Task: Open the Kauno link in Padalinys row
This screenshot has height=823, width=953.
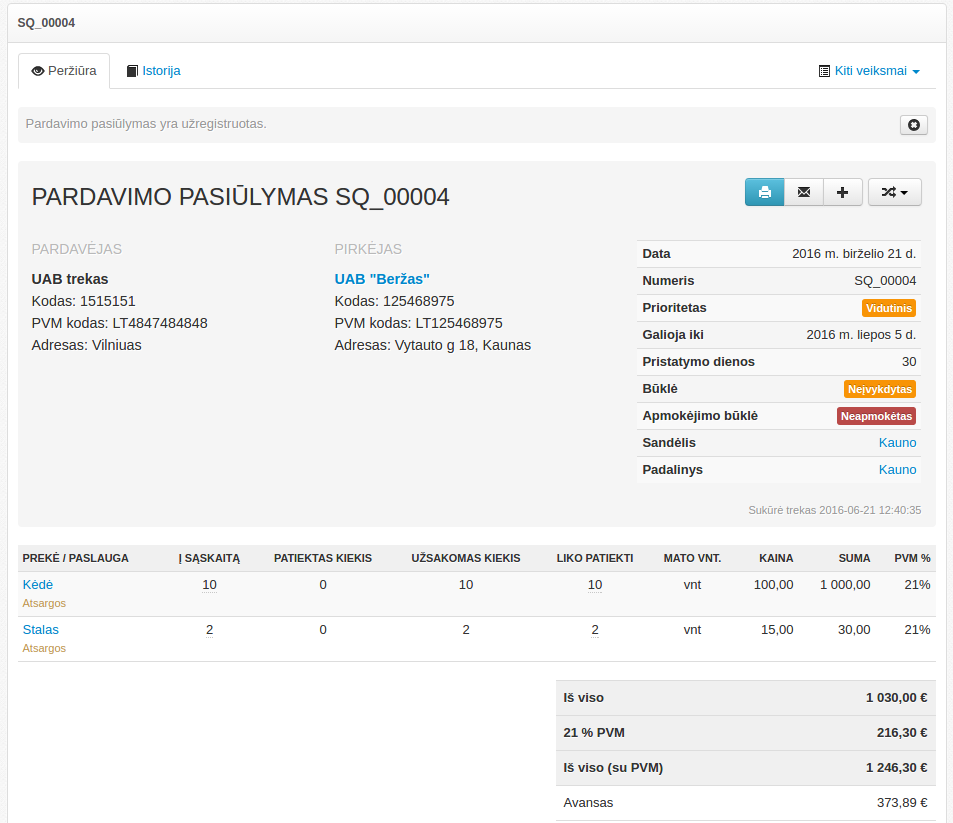Action: [x=897, y=470]
